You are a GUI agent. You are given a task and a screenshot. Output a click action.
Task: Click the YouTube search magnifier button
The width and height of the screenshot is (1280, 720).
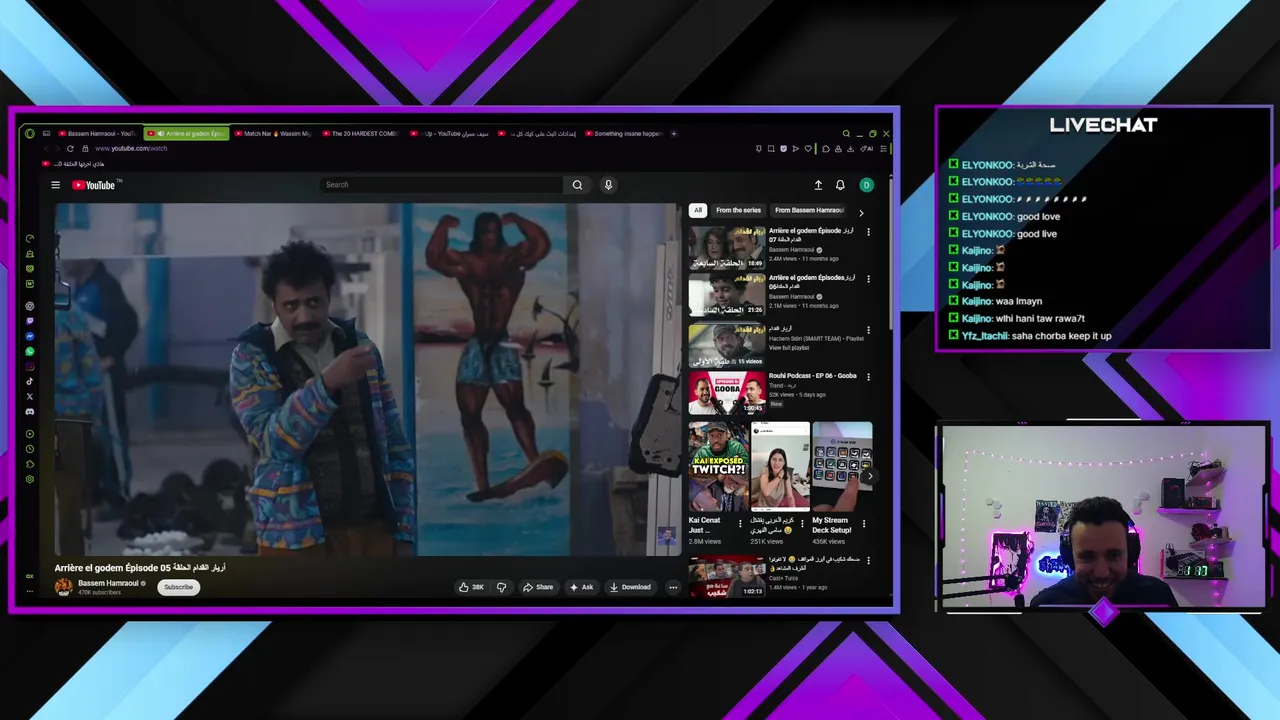[x=577, y=185]
